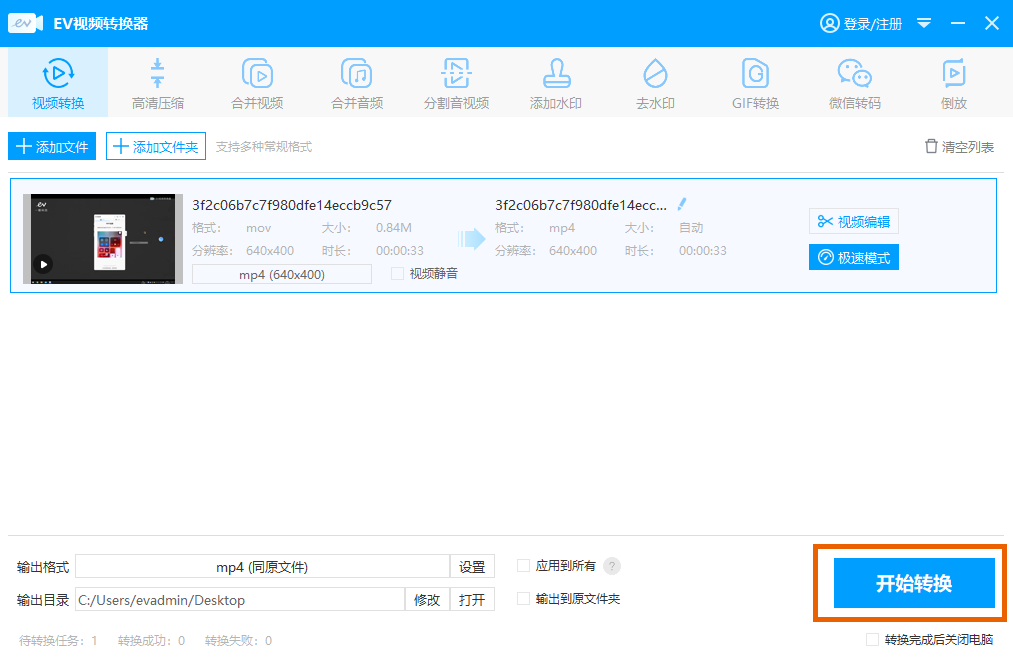Click the 极速模式 fast mode button
This screenshot has height=659, width=1013.
[853, 257]
